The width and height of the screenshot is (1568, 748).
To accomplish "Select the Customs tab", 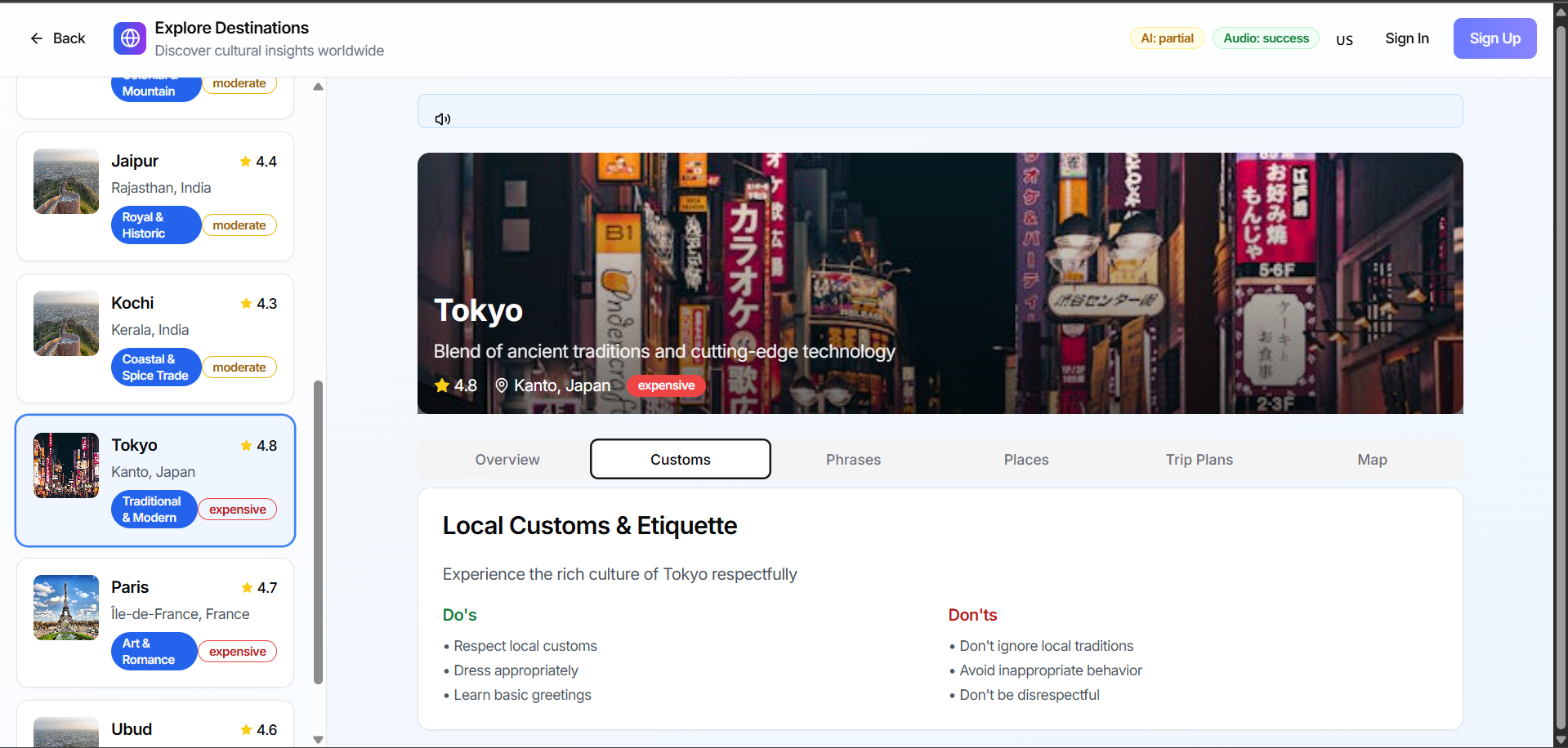I will click(x=681, y=460).
